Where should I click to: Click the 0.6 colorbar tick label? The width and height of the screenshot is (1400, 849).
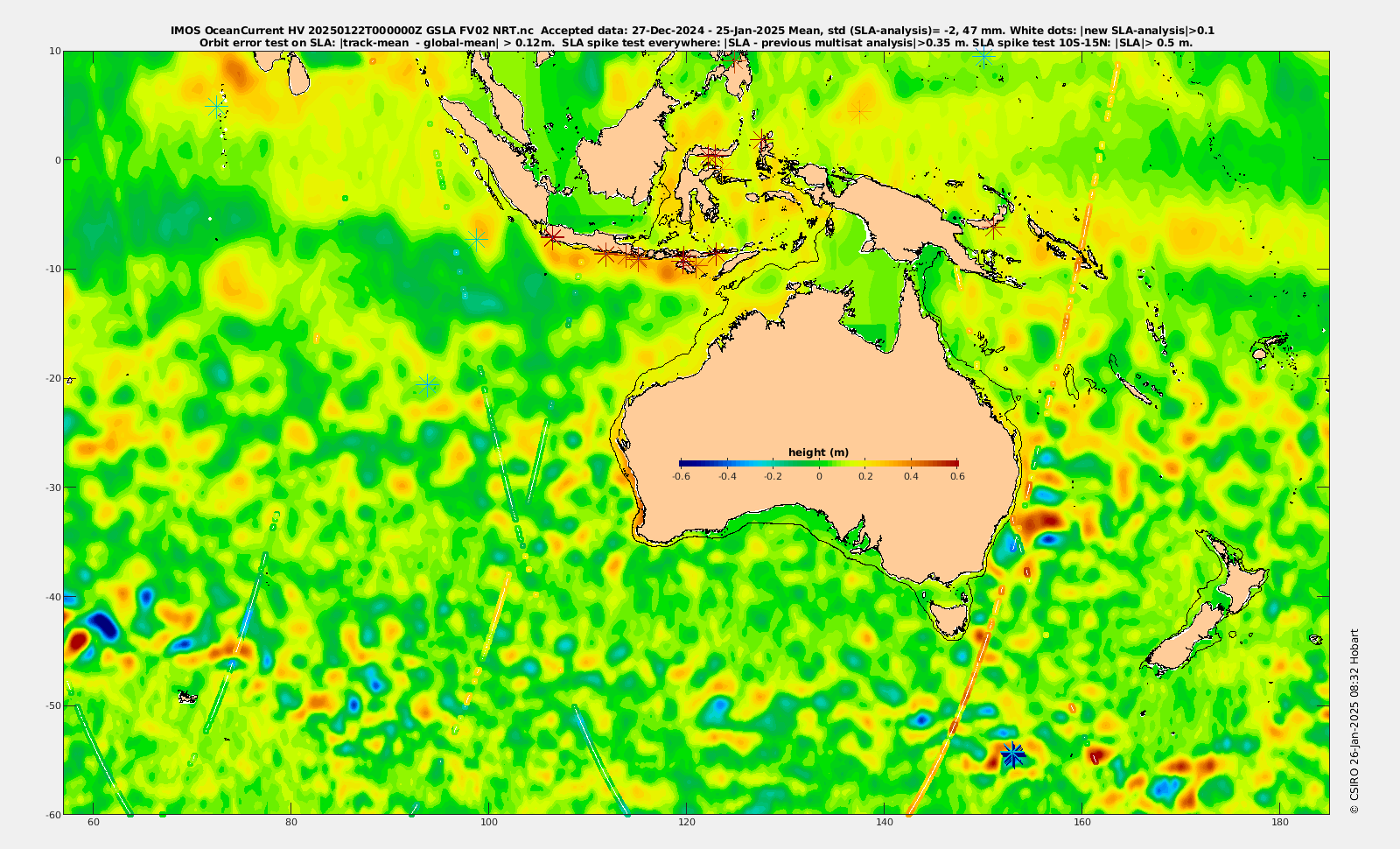[958, 476]
